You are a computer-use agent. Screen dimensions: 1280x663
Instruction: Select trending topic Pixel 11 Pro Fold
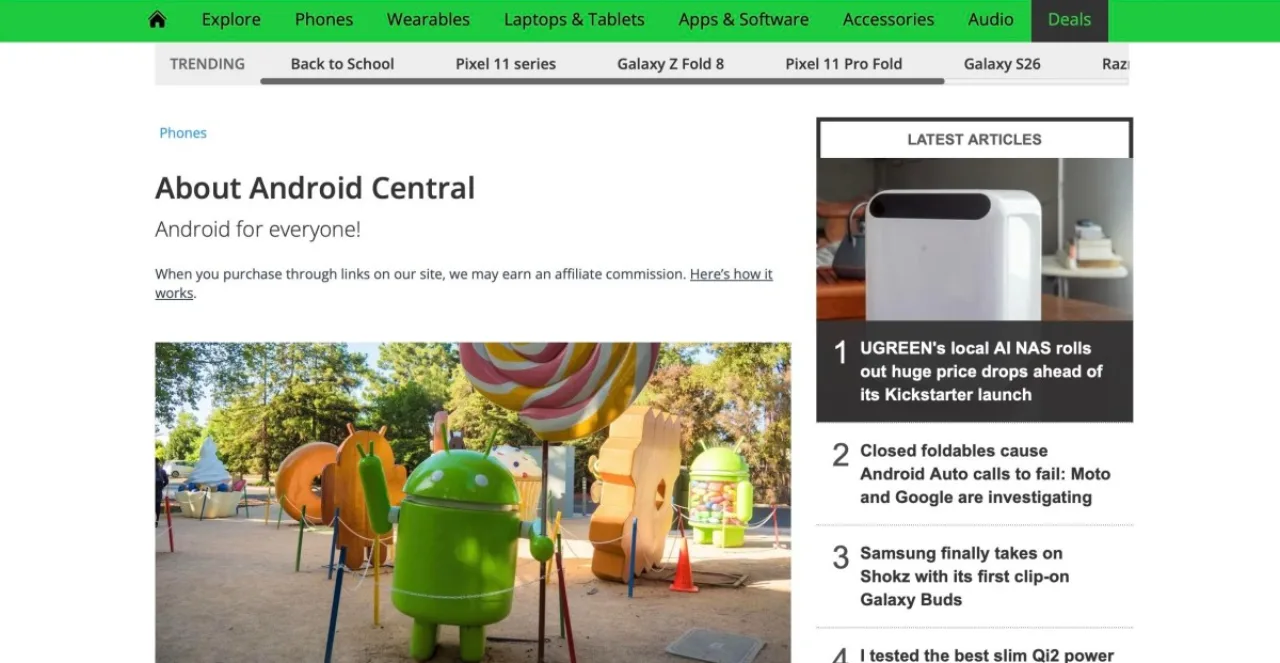coord(844,63)
